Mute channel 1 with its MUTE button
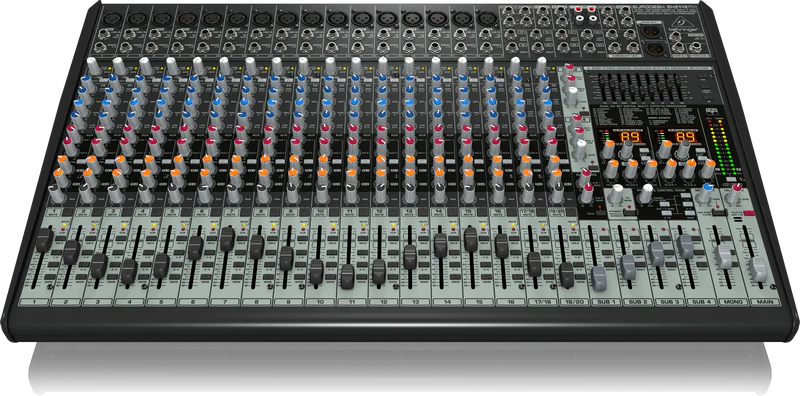 click(x=55, y=211)
